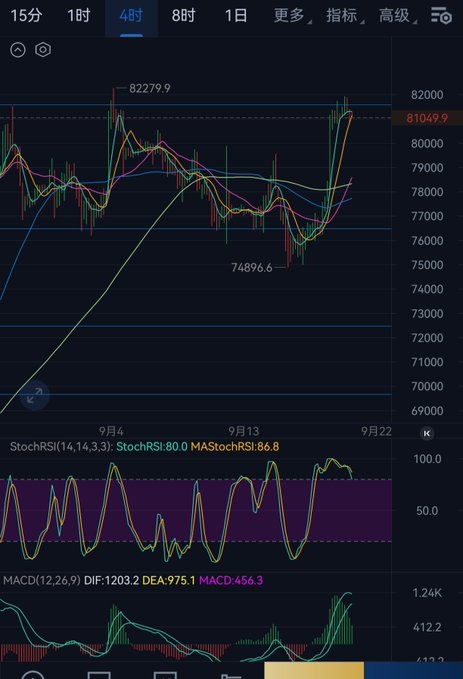
Task: Tap the StochRSI(14,14,3,3) indicator label
Action: tap(61, 446)
